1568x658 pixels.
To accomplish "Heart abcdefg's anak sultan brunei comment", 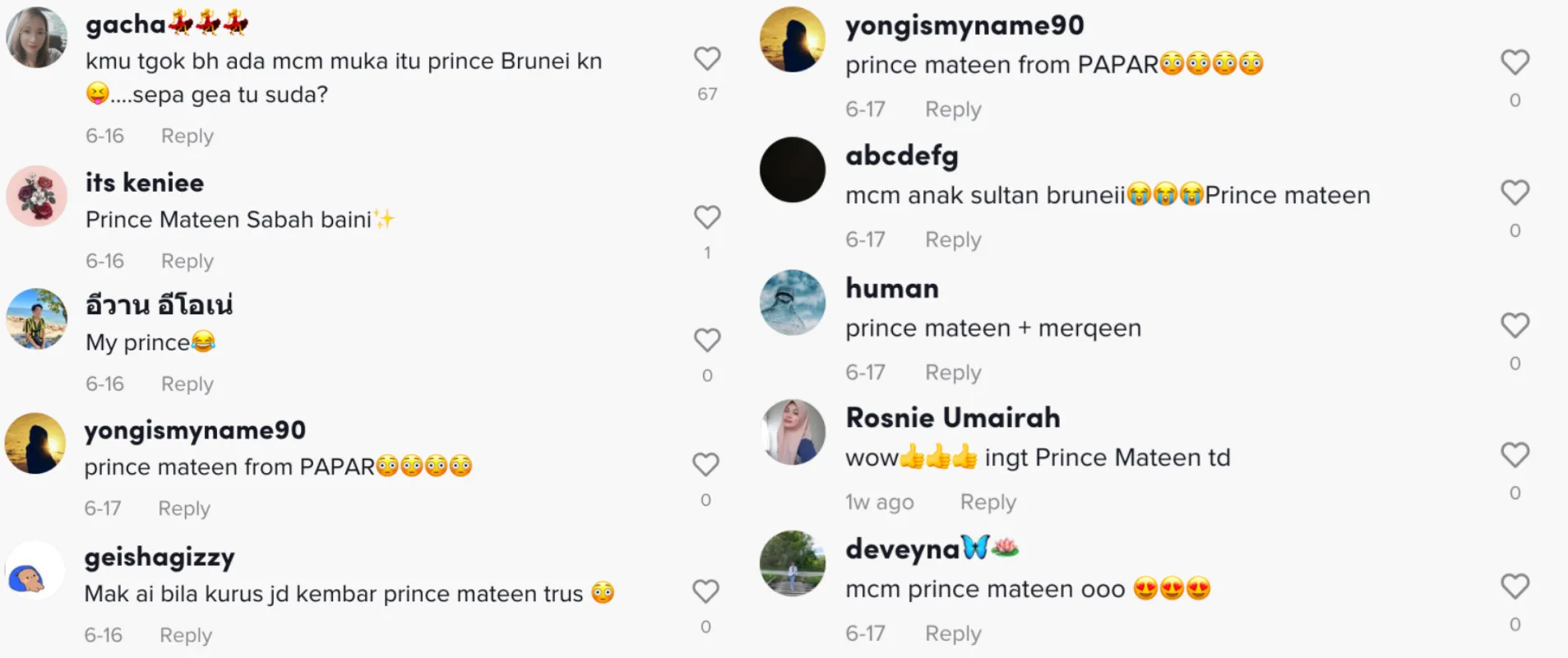I will [1515, 193].
